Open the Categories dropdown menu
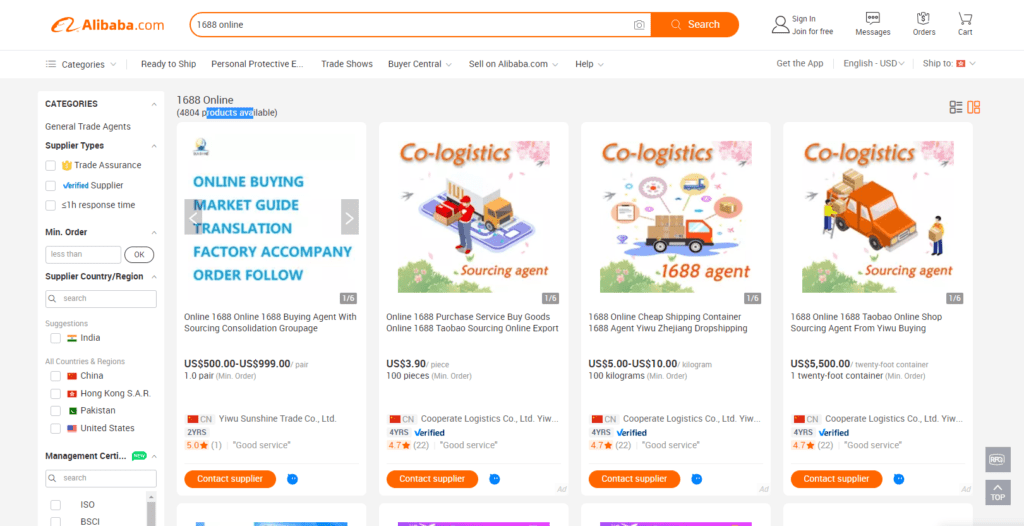The width and height of the screenshot is (1024, 526). coord(81,64)
